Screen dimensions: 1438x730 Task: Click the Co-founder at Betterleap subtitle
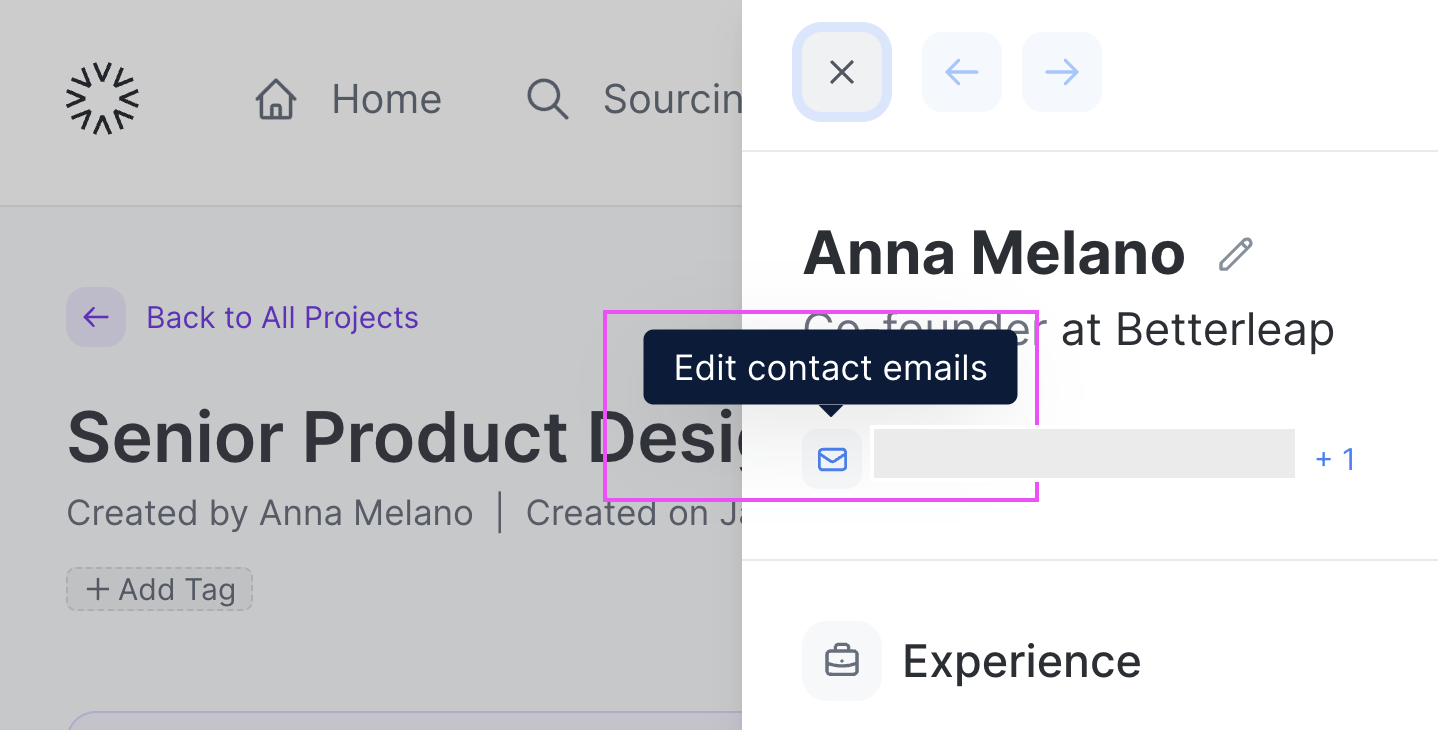point(1069,329)
